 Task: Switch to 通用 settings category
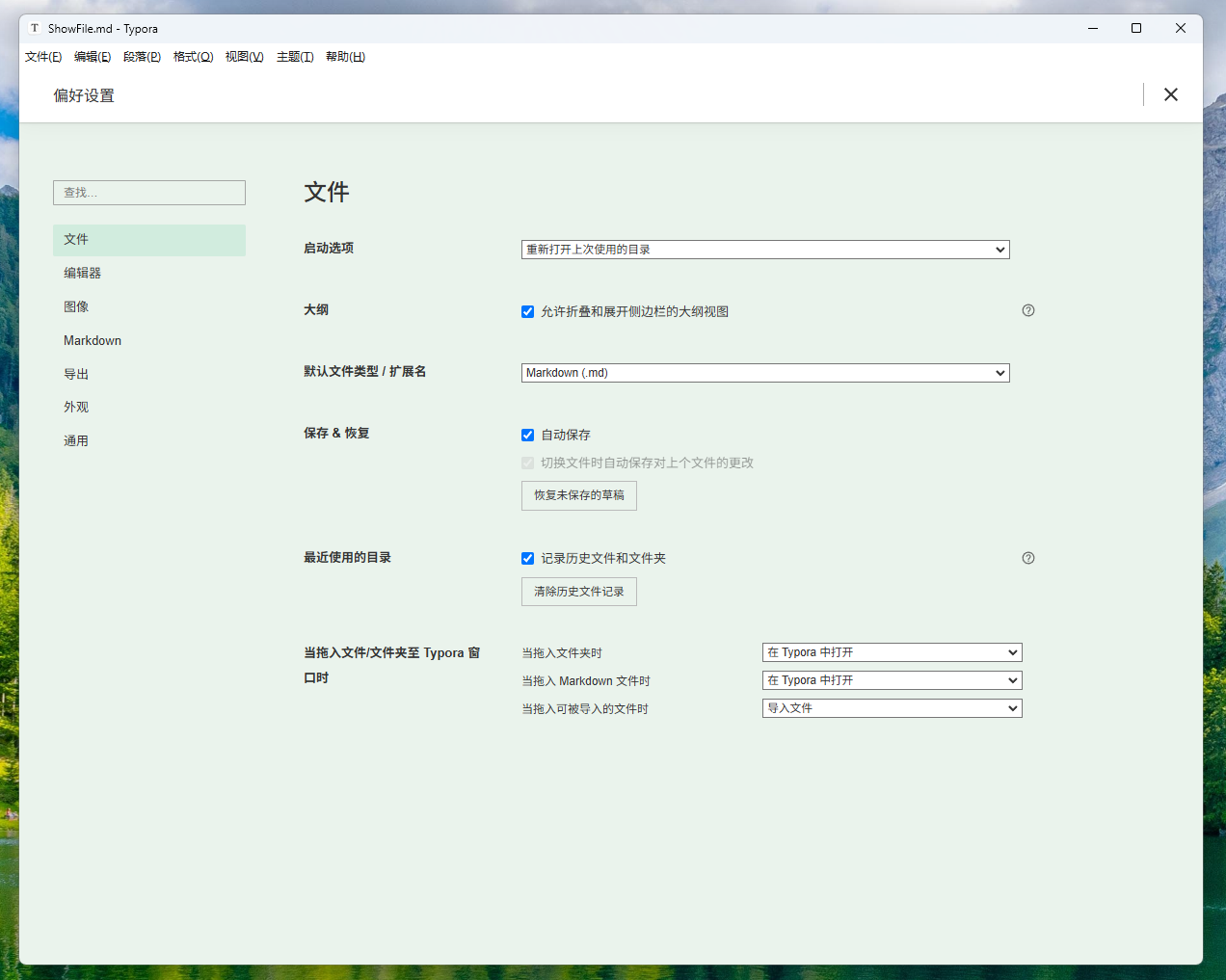pos(149,441)
